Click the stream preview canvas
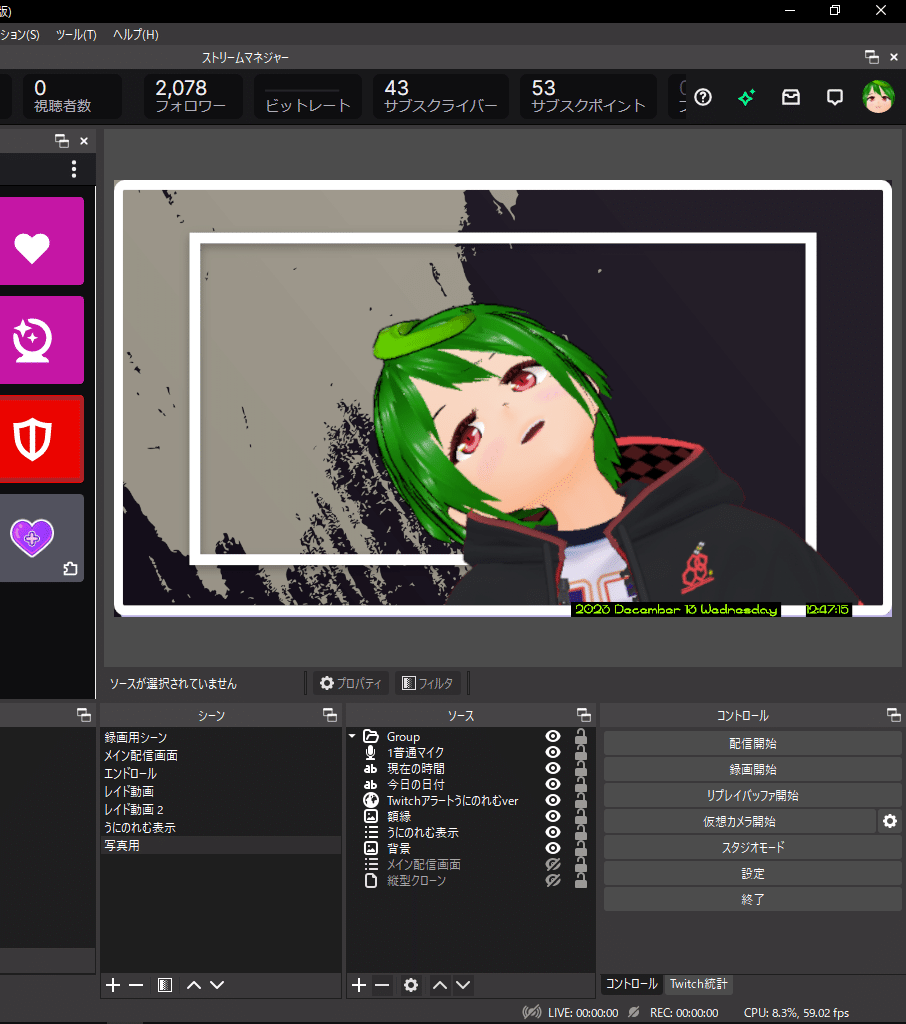The width and height of the screenshot is (906, 1024). point(503,398)
